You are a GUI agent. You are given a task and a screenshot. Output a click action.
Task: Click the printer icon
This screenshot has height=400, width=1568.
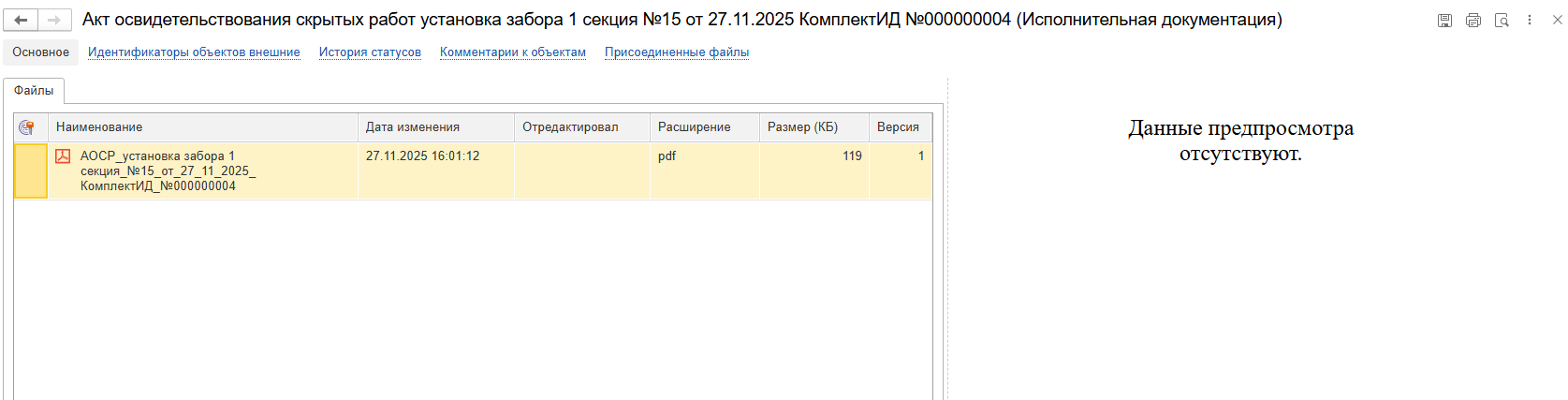pos(1473,20)
